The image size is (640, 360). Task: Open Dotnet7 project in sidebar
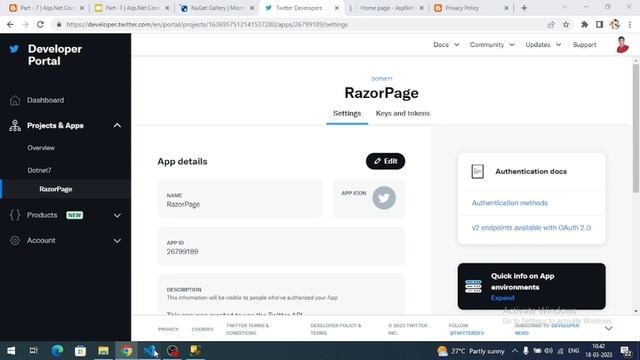click(39, 170)
